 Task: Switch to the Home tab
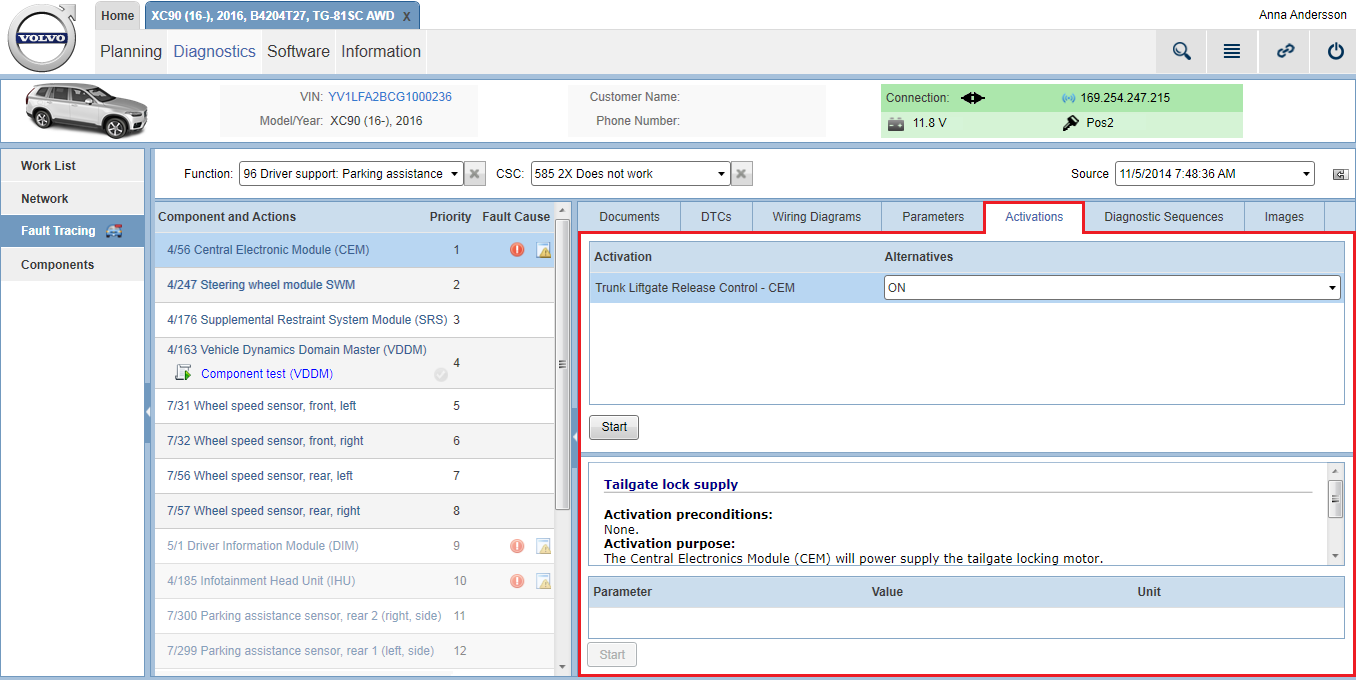118,16
